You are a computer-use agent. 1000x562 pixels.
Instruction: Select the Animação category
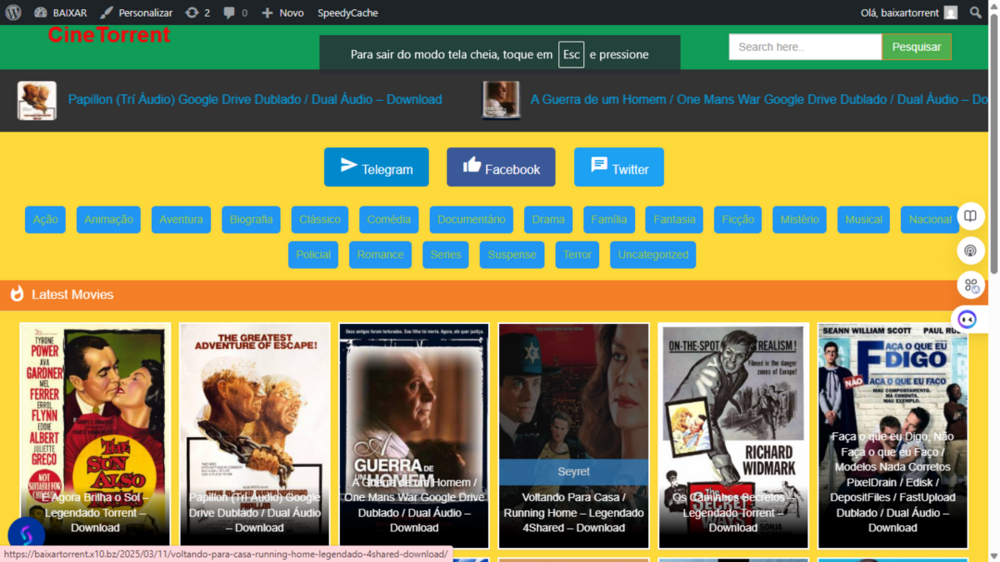tap(108, 219)
